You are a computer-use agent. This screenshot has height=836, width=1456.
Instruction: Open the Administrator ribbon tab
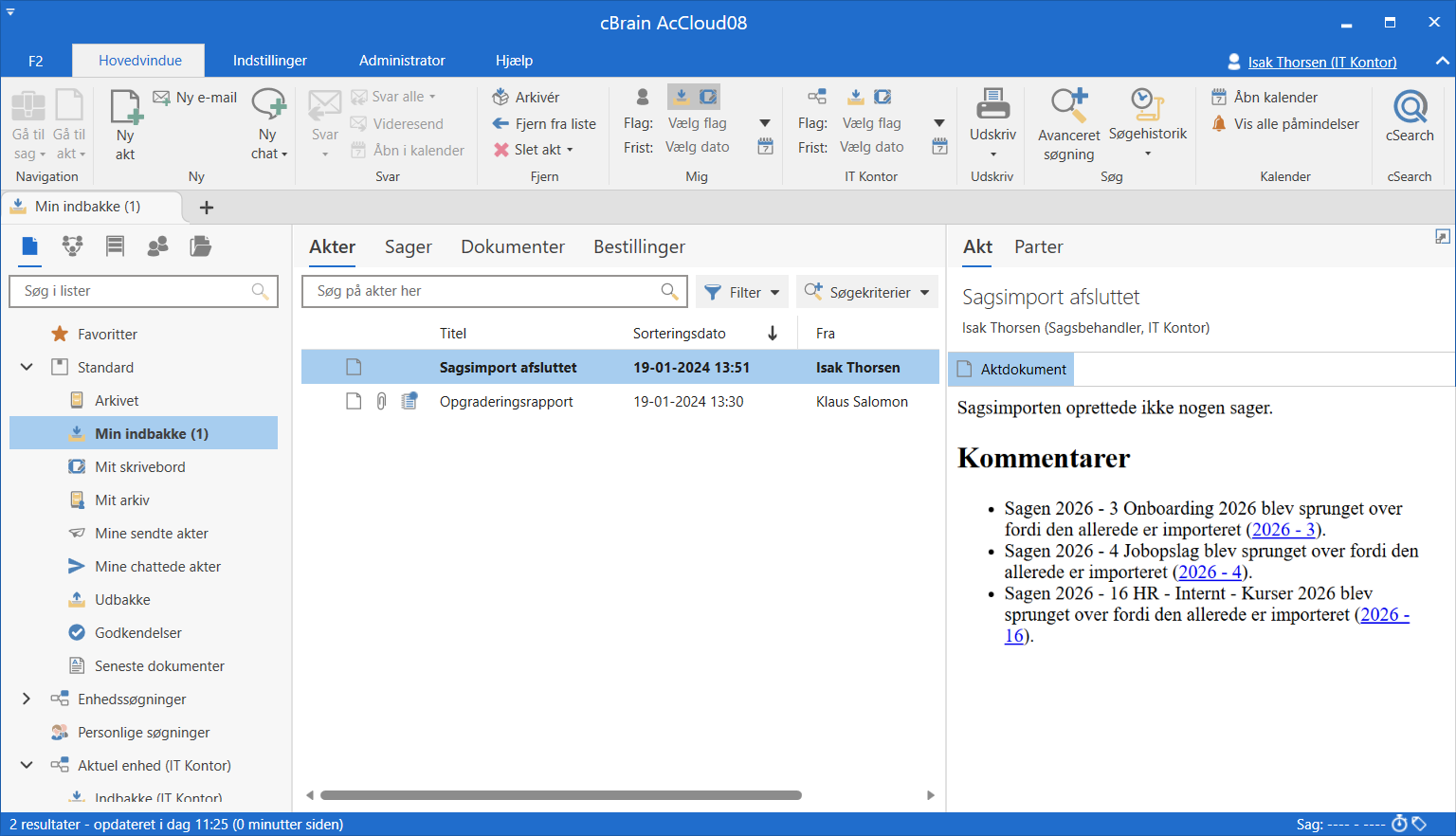(402, 60)
